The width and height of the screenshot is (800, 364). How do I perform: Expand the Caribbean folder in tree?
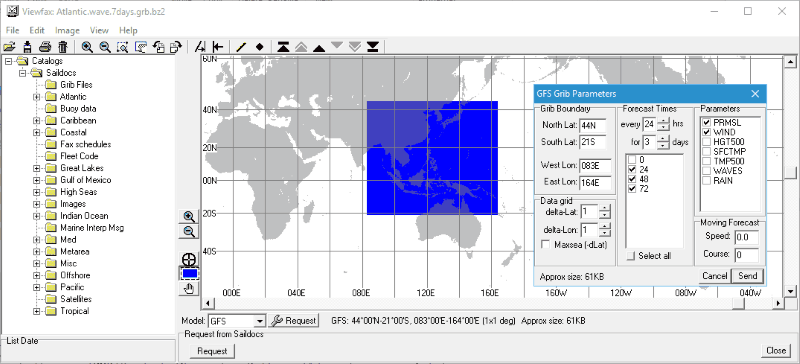37,120
